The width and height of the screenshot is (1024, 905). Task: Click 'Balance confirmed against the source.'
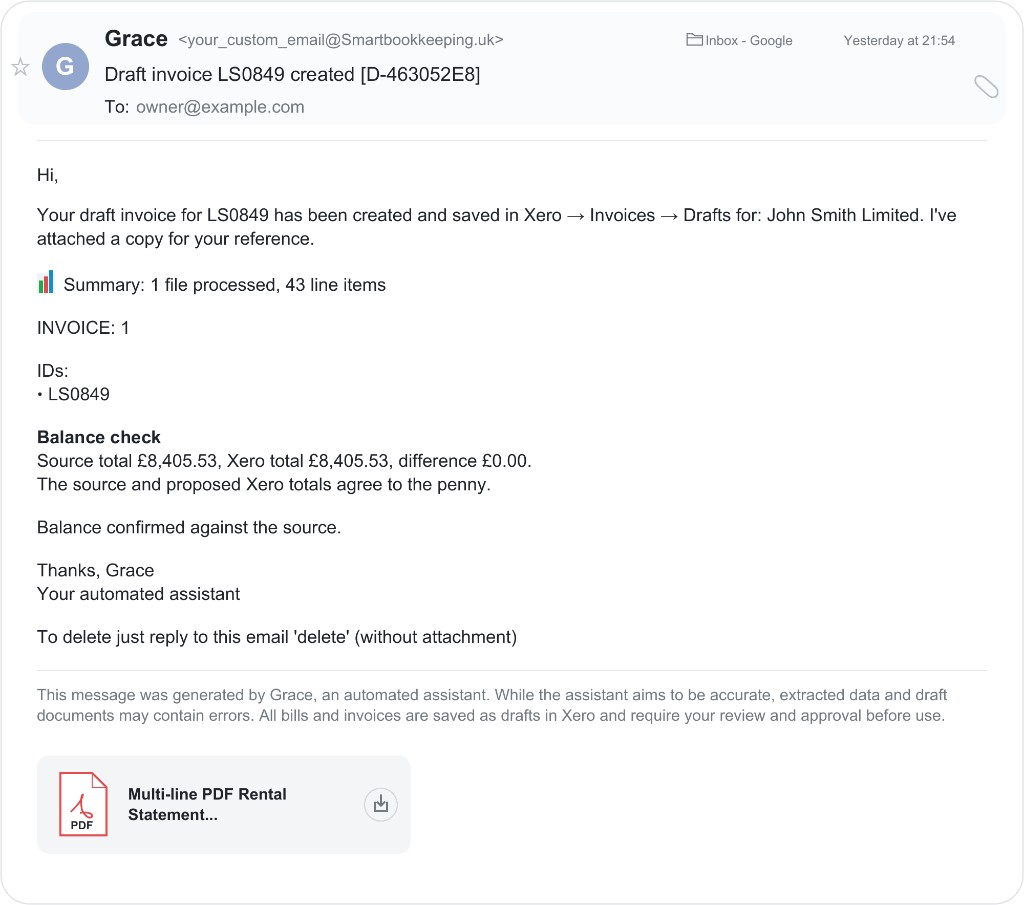pyautogui.click(x=189, y=528)
